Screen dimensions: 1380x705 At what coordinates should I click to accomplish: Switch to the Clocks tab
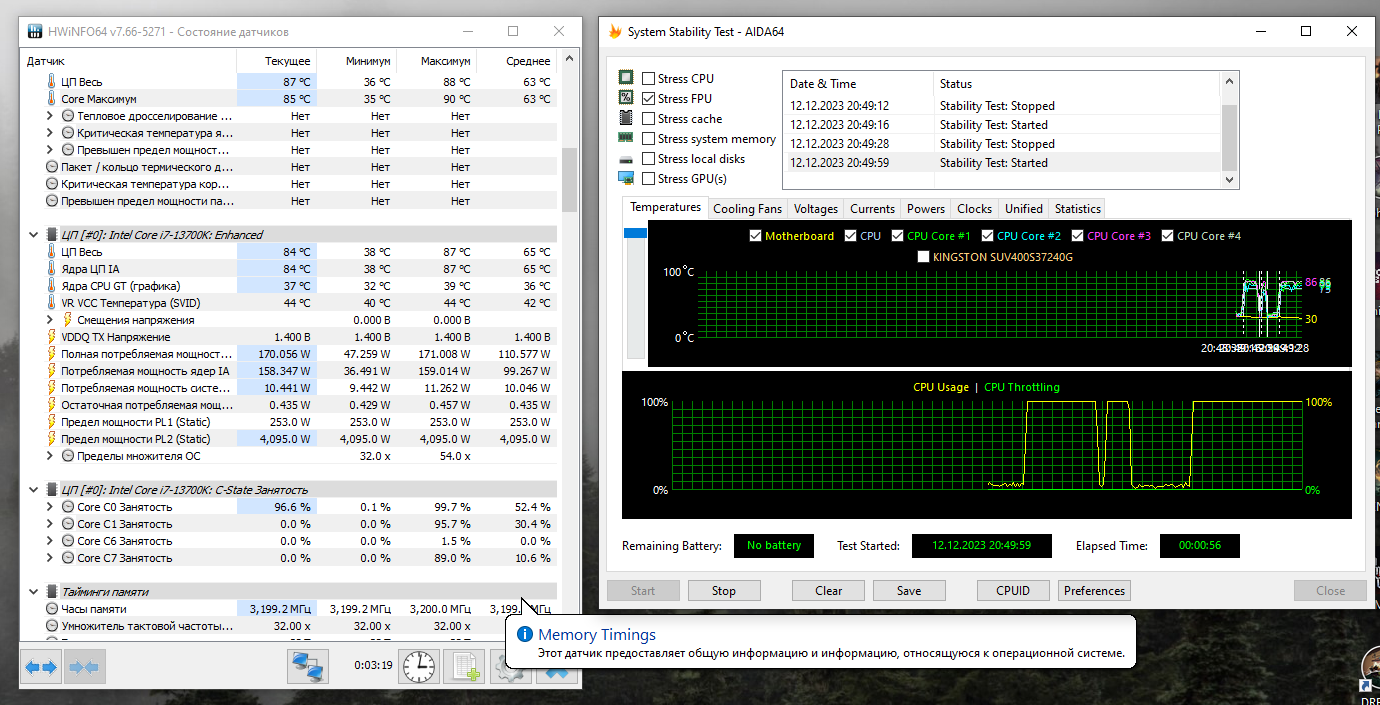tap(974, 209)
